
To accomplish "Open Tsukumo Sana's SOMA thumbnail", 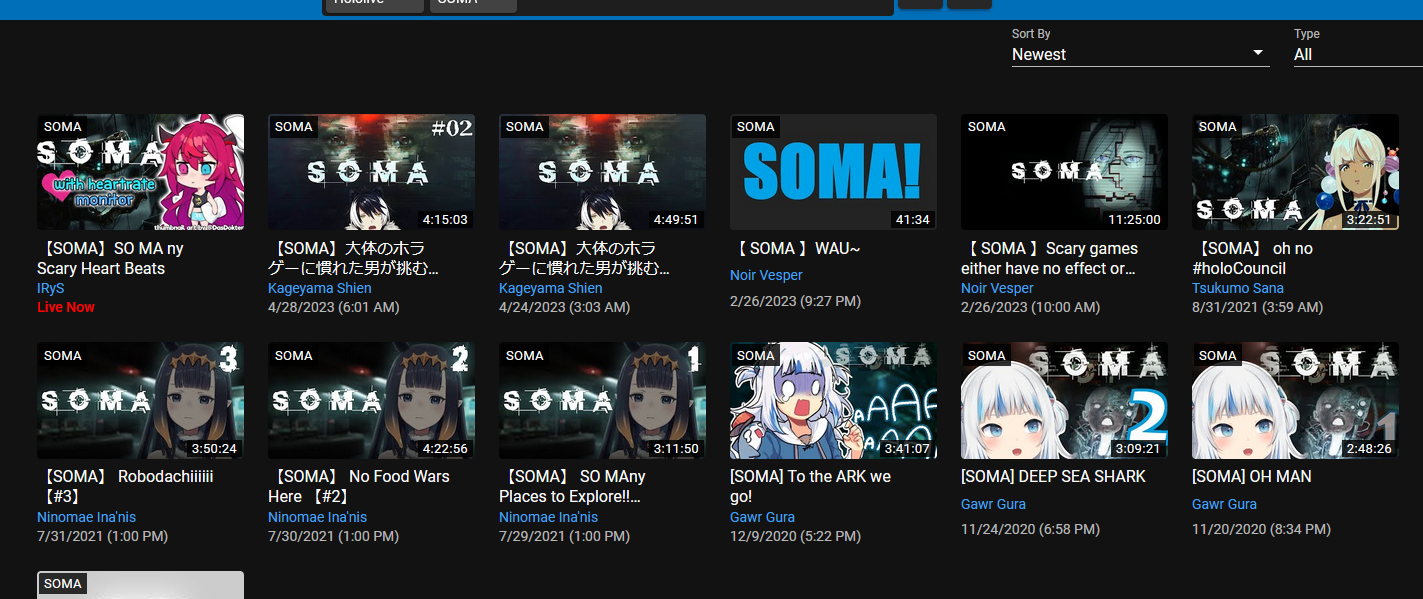I will (x=1295, y=172).
